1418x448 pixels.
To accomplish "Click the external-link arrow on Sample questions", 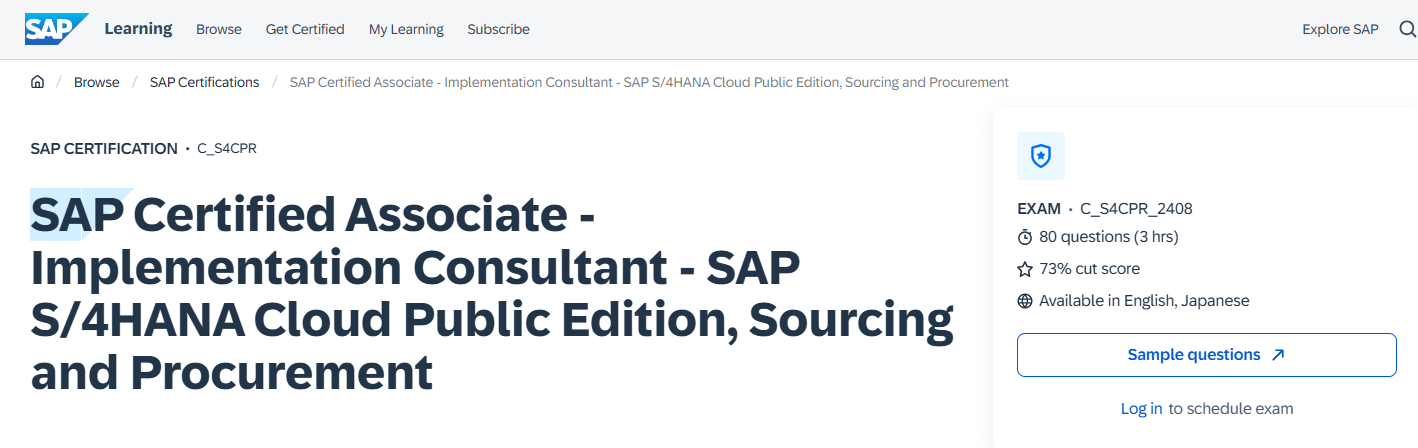I will 1277,355.
